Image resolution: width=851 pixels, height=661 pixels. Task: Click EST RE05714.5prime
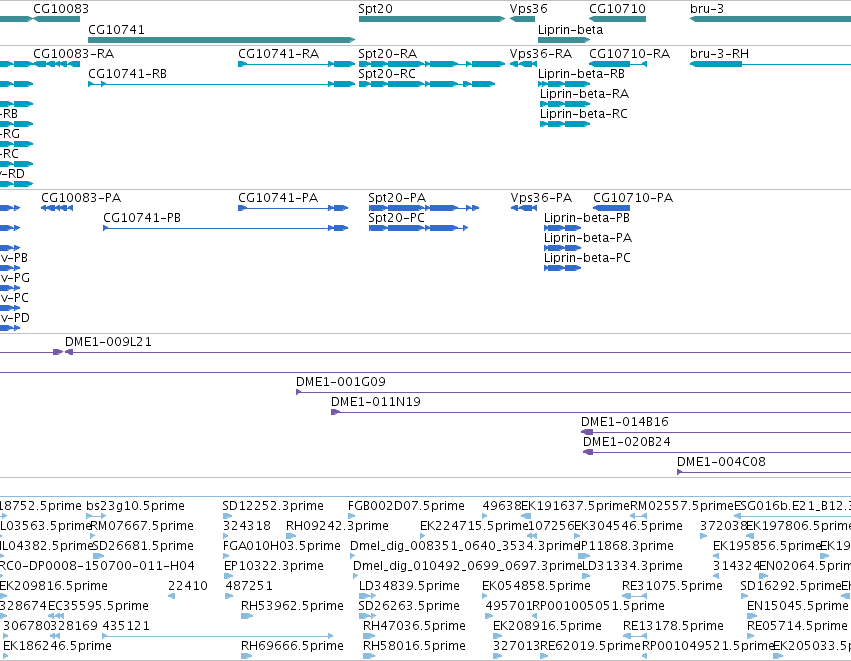797,626
